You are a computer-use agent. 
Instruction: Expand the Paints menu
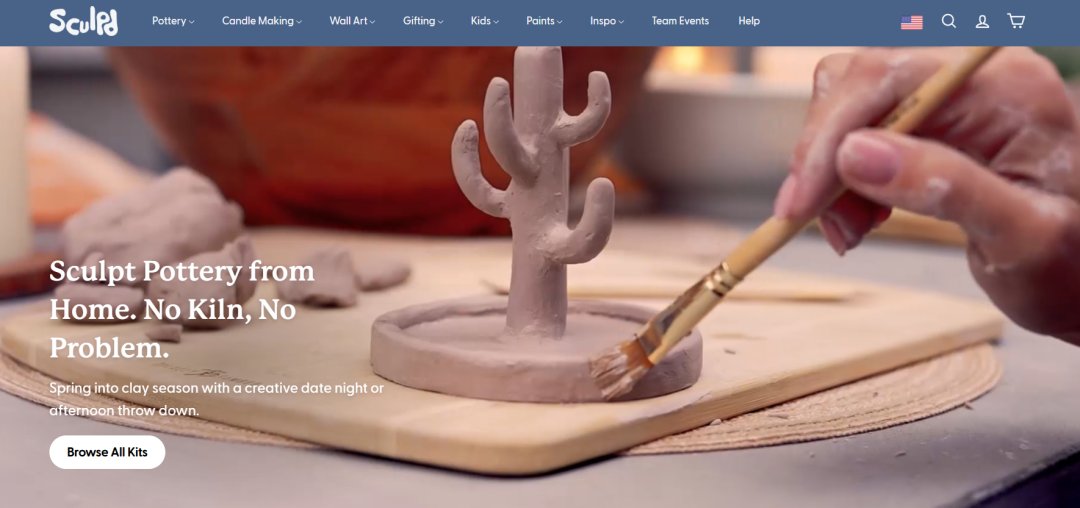pyautogui.click(x=544, y=21)
